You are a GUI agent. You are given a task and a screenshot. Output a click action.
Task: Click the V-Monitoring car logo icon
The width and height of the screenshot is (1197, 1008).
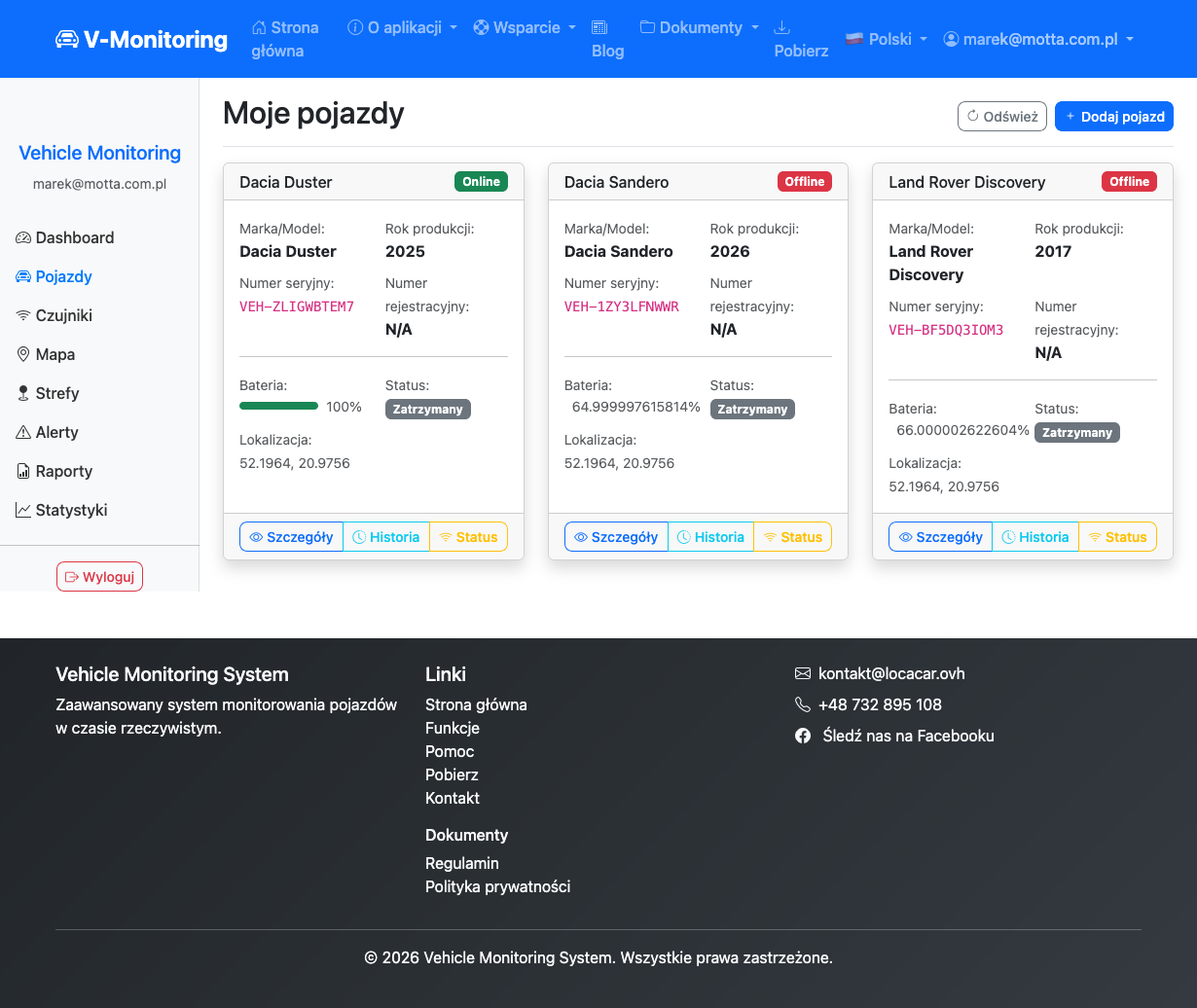(66, 39)
